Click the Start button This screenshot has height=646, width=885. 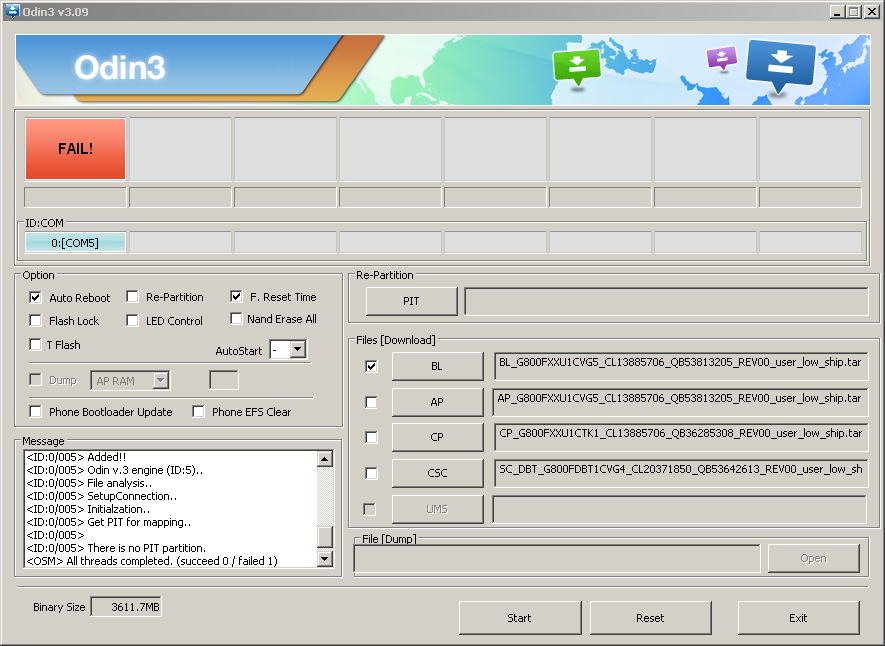[520, 618]
